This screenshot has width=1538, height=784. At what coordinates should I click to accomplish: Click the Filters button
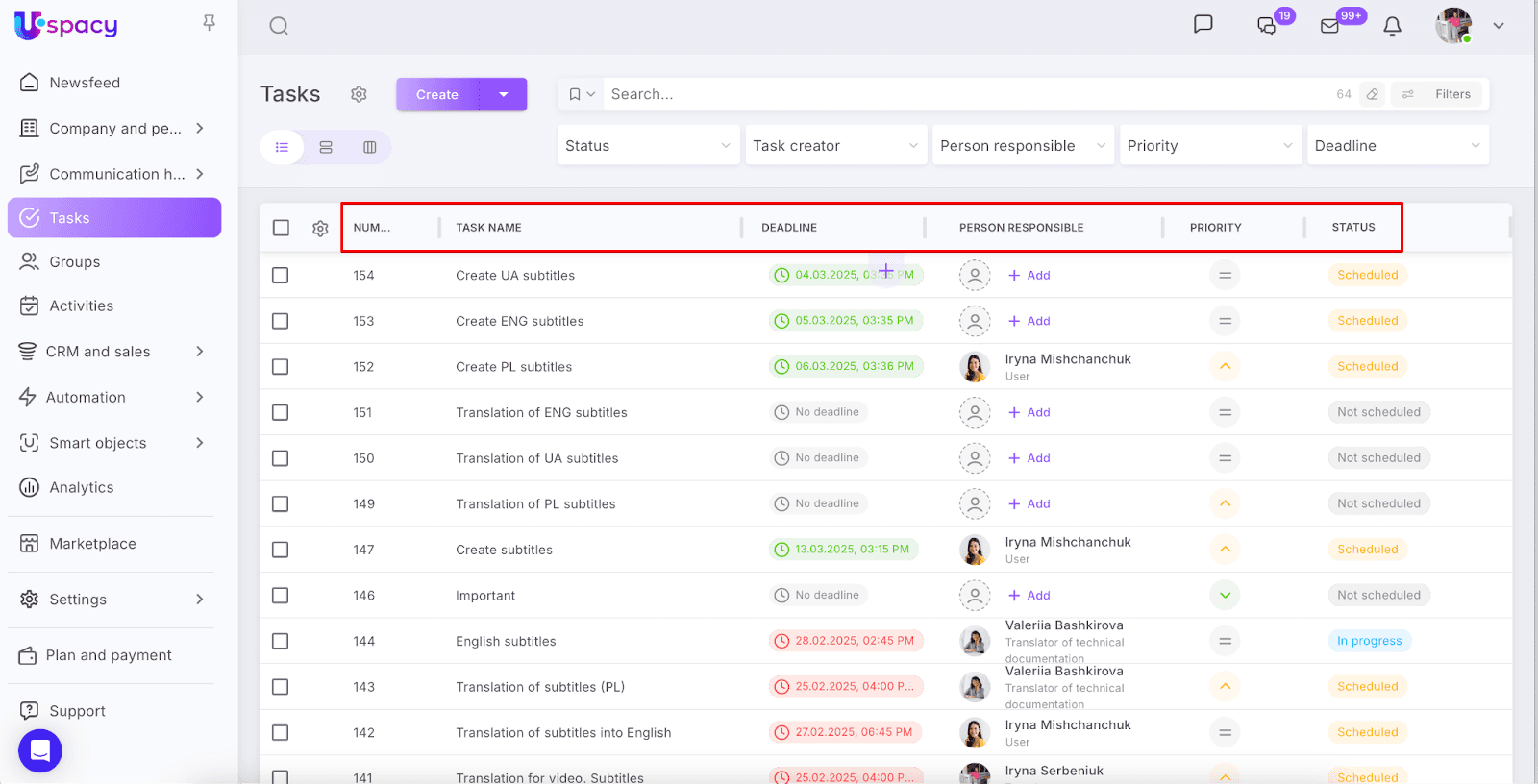1439,94
